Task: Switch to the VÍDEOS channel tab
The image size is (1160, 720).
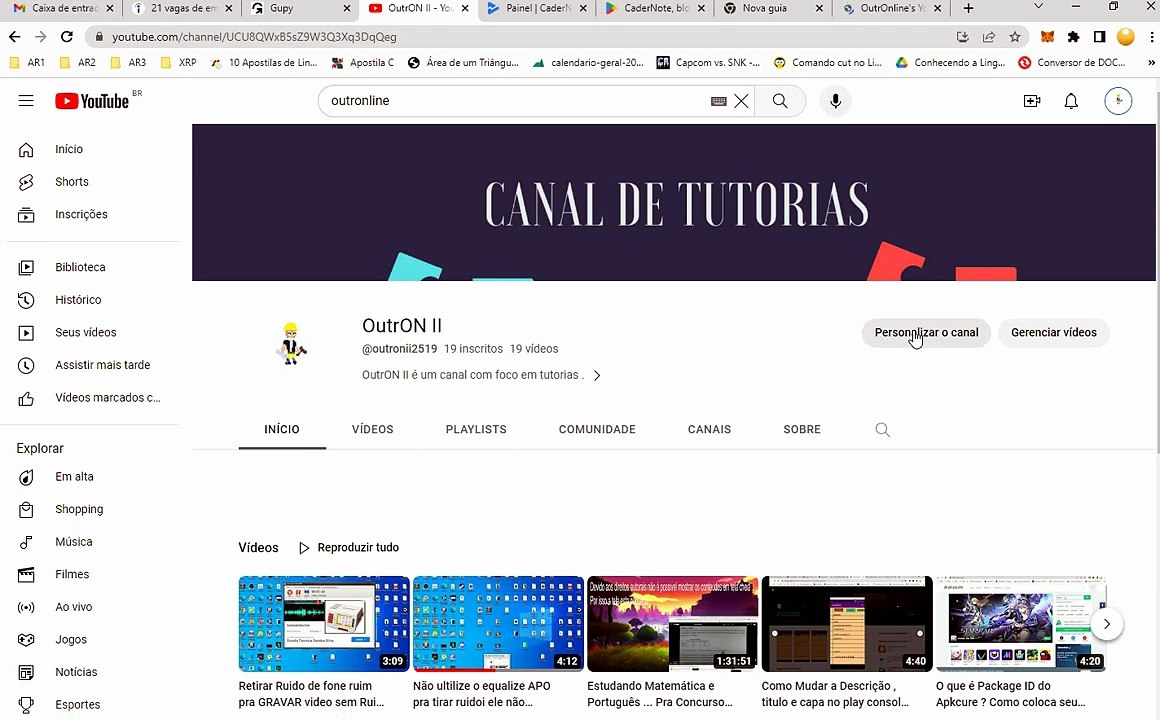Action: point(372,429)
